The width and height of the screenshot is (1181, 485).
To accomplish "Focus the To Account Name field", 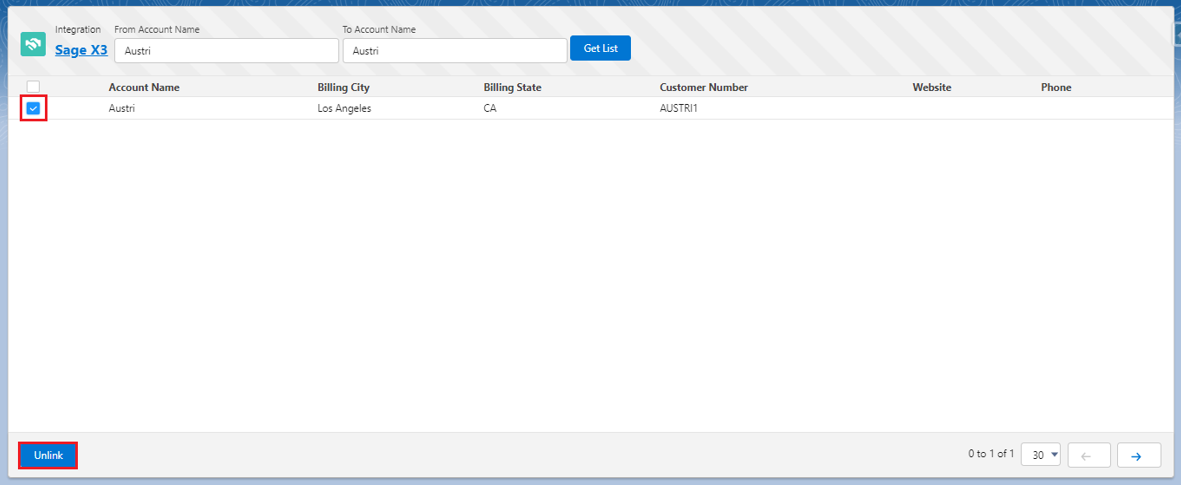I will 454,50.
